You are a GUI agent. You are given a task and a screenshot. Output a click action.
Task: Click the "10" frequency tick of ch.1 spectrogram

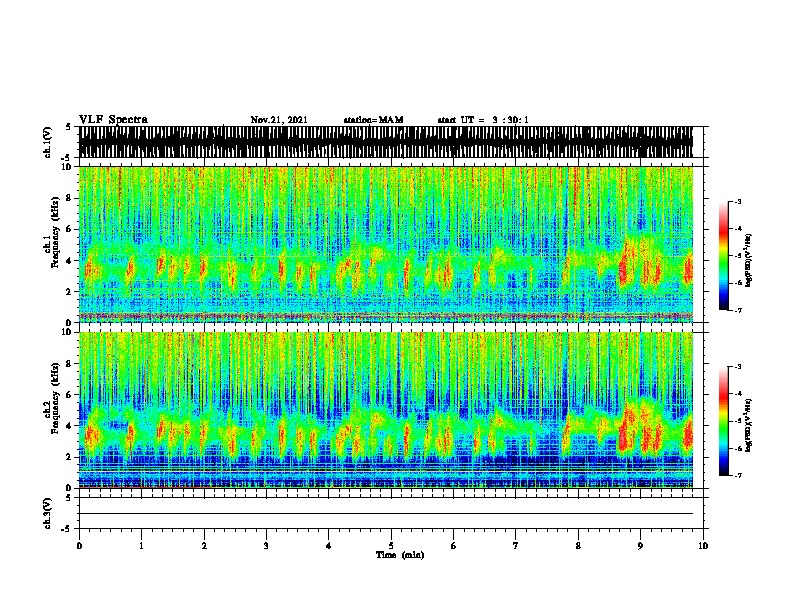click(68, 167)
